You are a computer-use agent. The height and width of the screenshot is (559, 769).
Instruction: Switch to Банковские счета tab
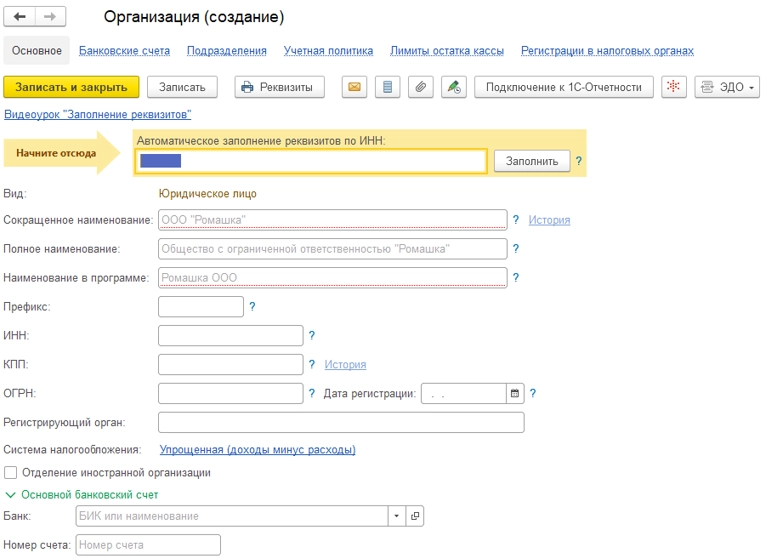125,51
